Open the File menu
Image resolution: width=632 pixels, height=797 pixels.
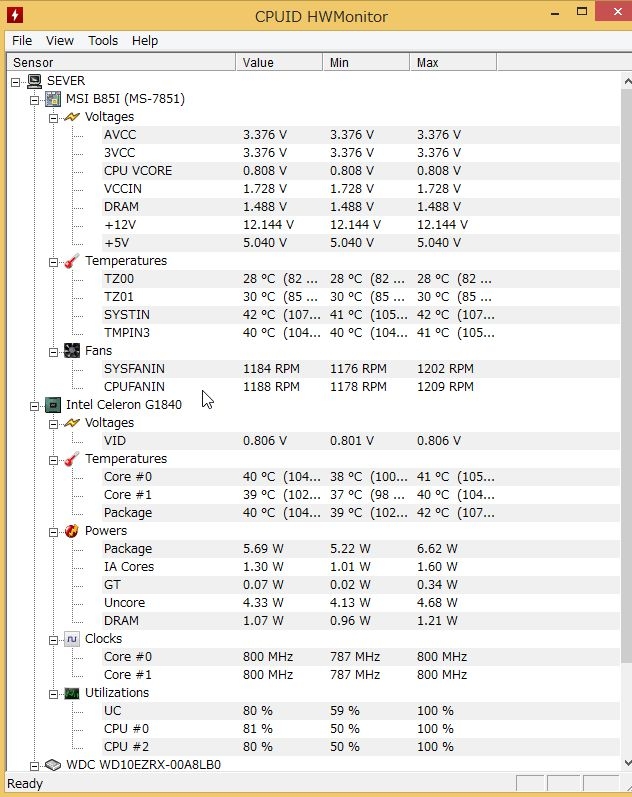[22, 41]
